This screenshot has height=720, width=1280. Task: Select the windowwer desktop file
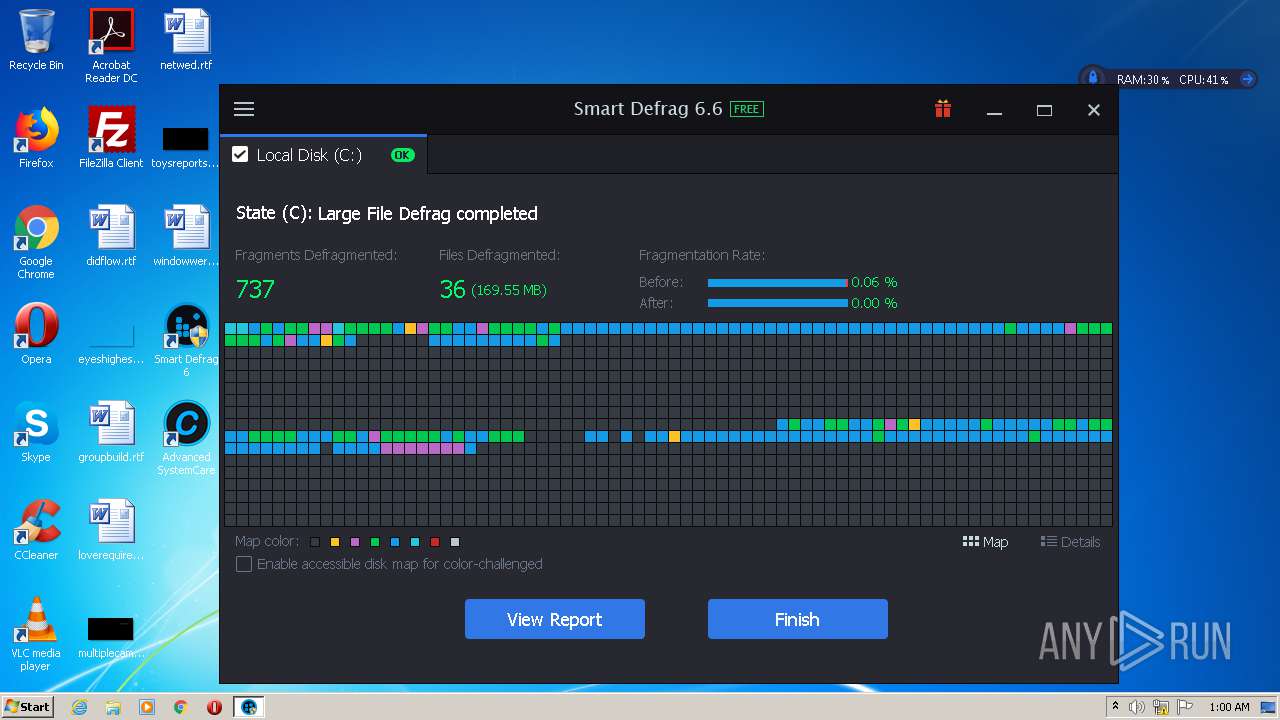[x=186, y=236]
